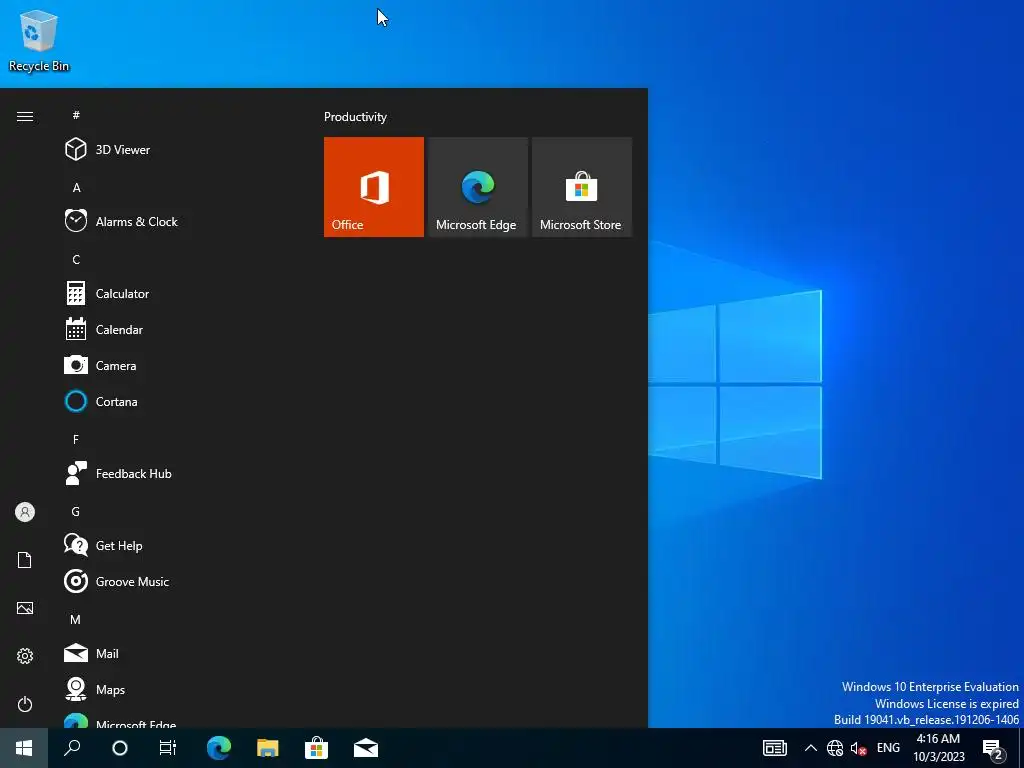Click the Office tile

tap(374, 187)
